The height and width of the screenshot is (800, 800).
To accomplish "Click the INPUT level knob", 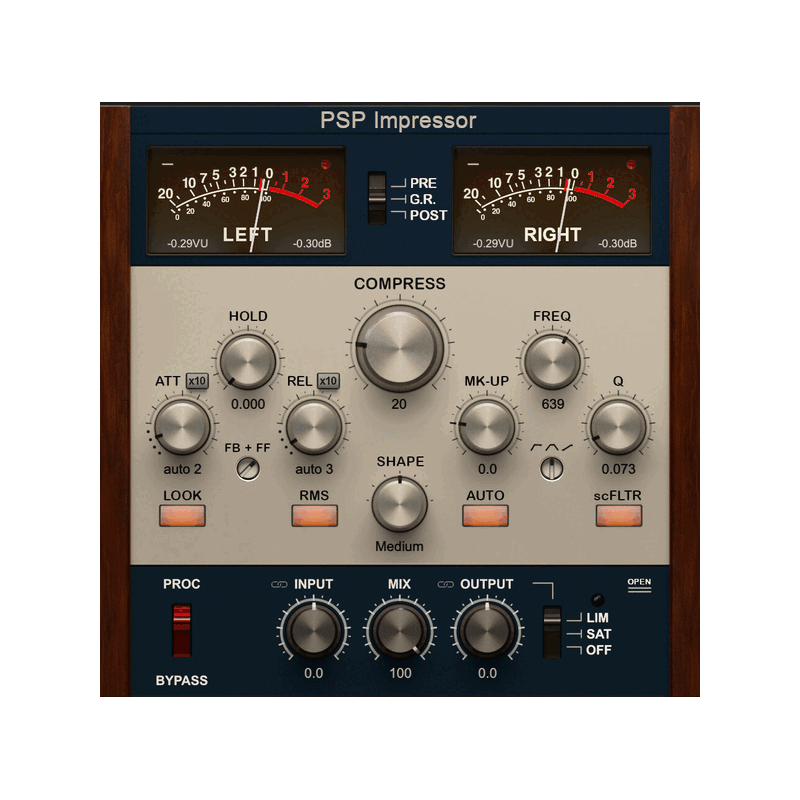I will pyautogui.click(x=313, y=630).
